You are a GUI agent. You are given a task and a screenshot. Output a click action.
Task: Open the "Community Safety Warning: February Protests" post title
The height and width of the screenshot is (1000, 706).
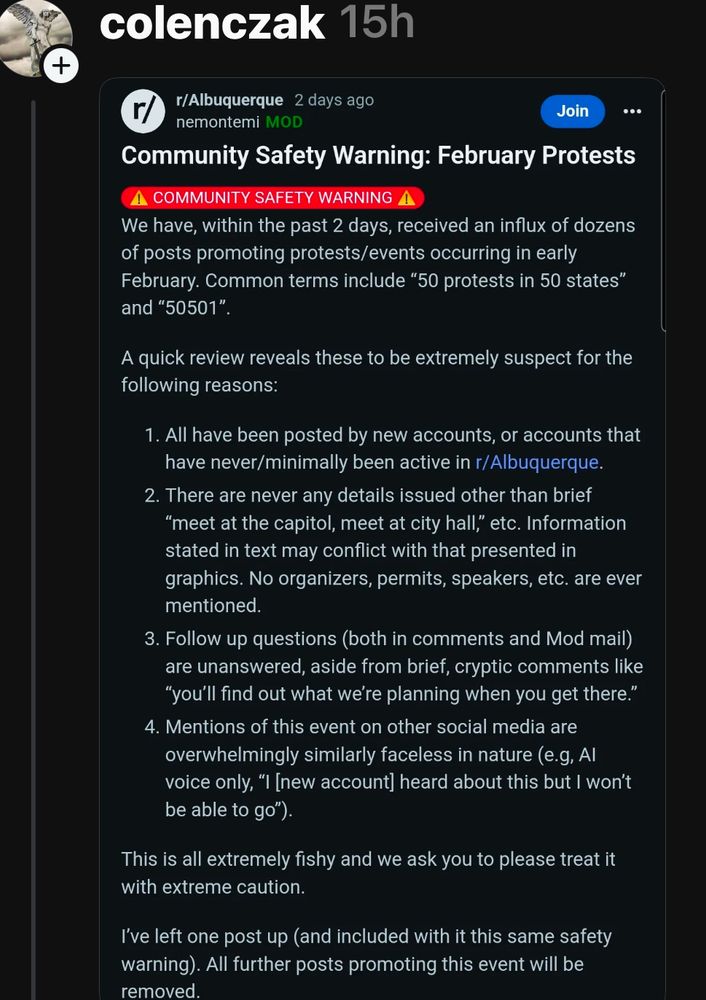coord(378,156)
